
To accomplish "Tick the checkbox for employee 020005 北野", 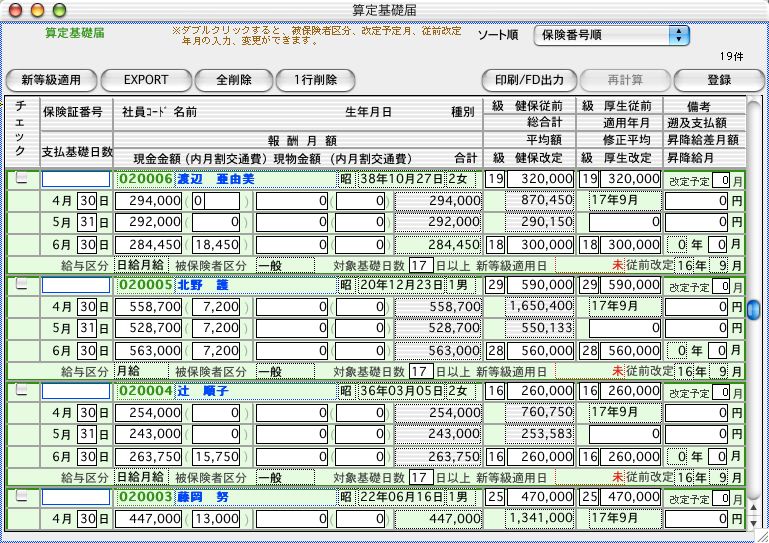I will tap(21, 285).
